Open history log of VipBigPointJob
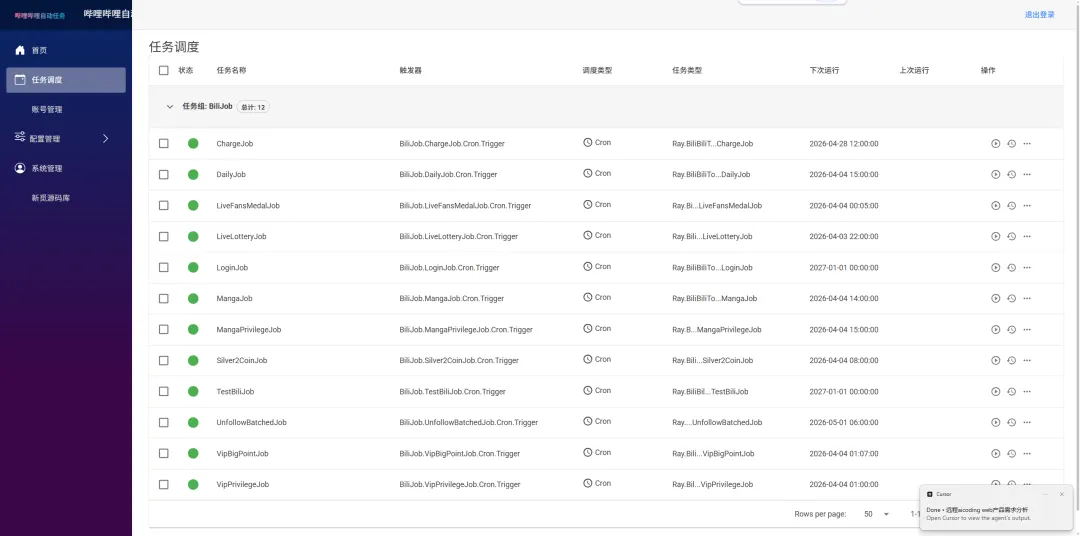 point(1011,454)
